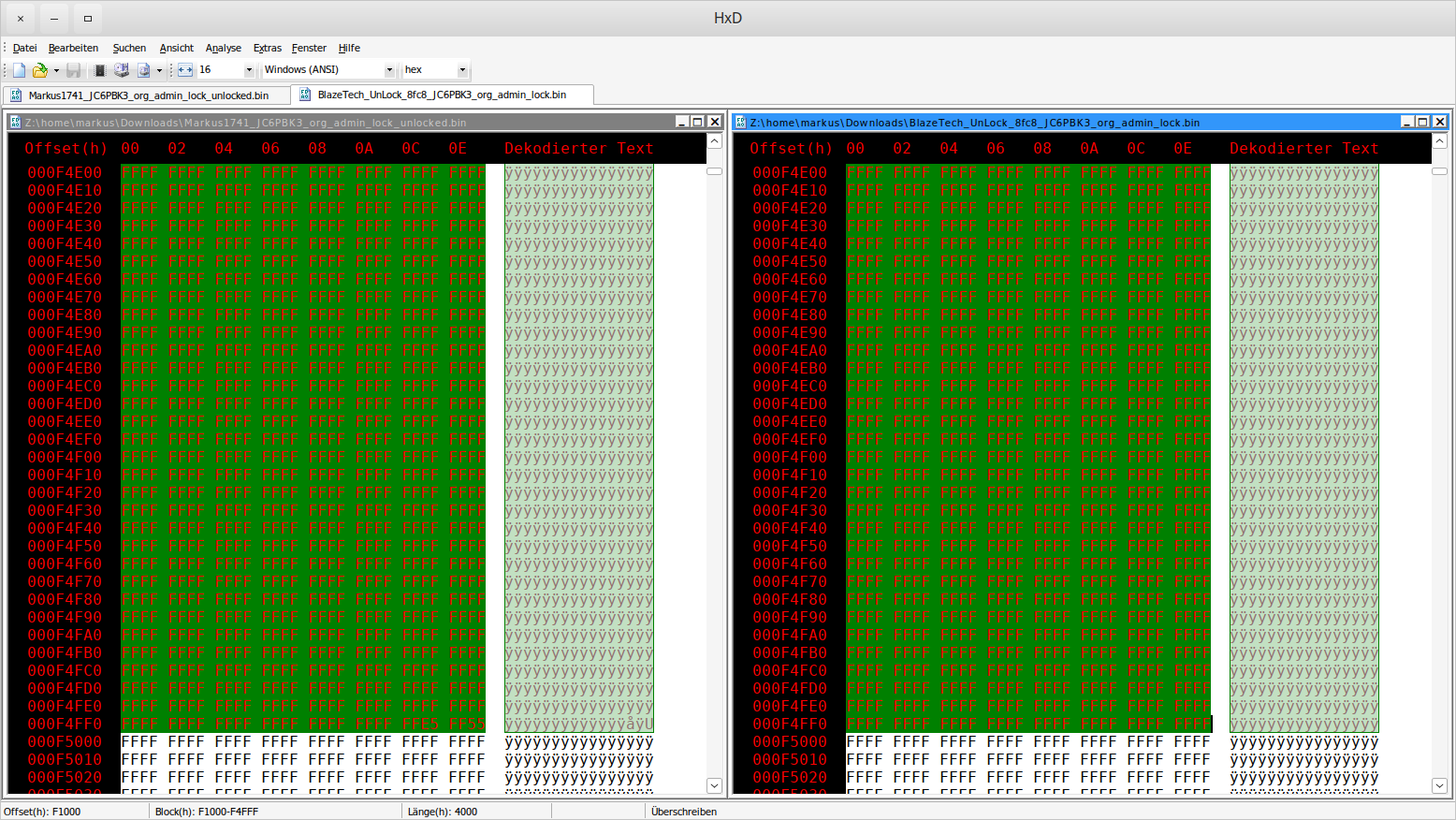
Task: Toggle the Überschreiben mode in the status bar
Action: coord(684,812)
